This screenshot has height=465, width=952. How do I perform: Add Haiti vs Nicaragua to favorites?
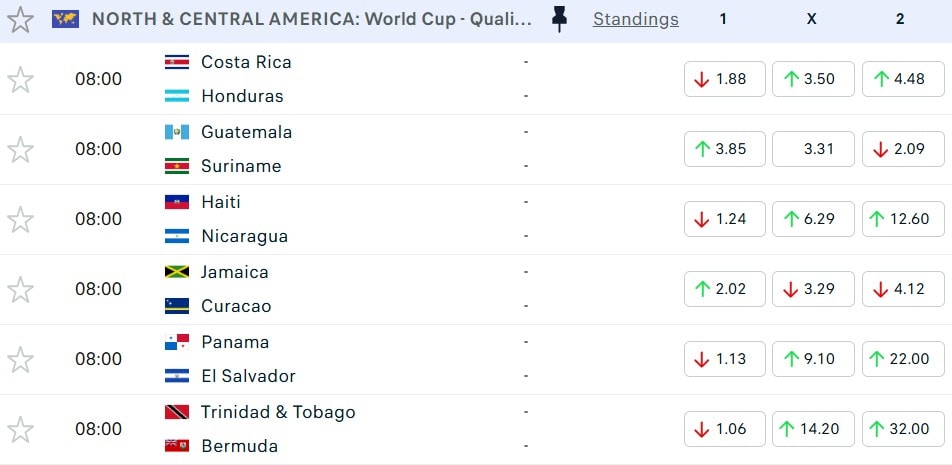21,219
